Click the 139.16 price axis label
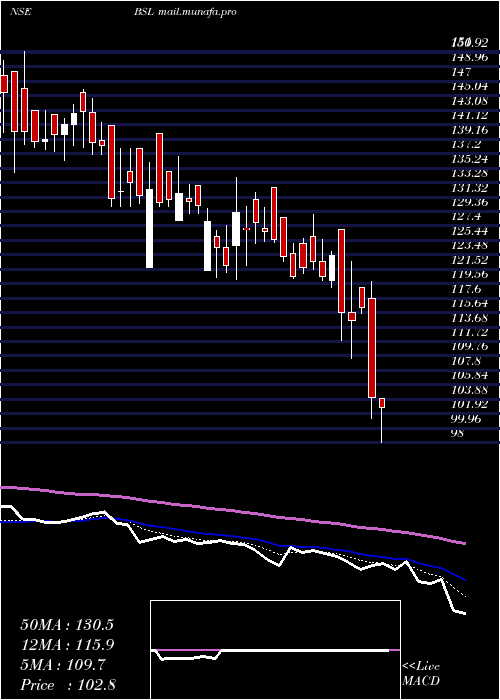This screenshot has width=500, height=700. tap(469, 130)
